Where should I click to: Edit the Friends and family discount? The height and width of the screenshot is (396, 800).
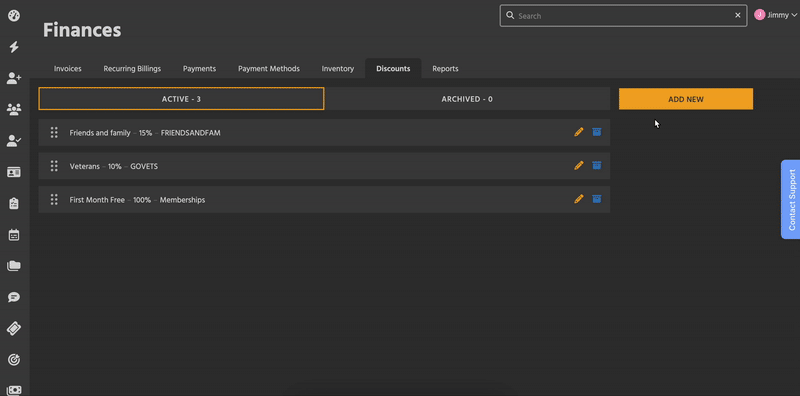579,132
